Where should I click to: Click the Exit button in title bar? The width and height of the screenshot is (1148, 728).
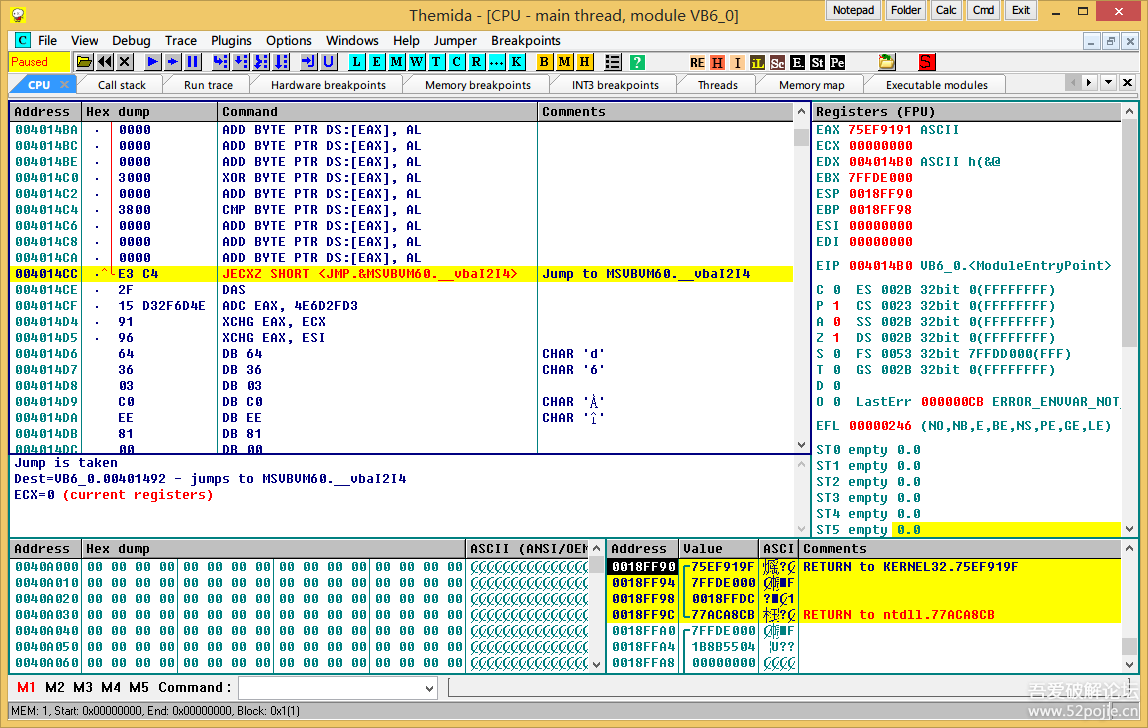[x=1021, y=10]
